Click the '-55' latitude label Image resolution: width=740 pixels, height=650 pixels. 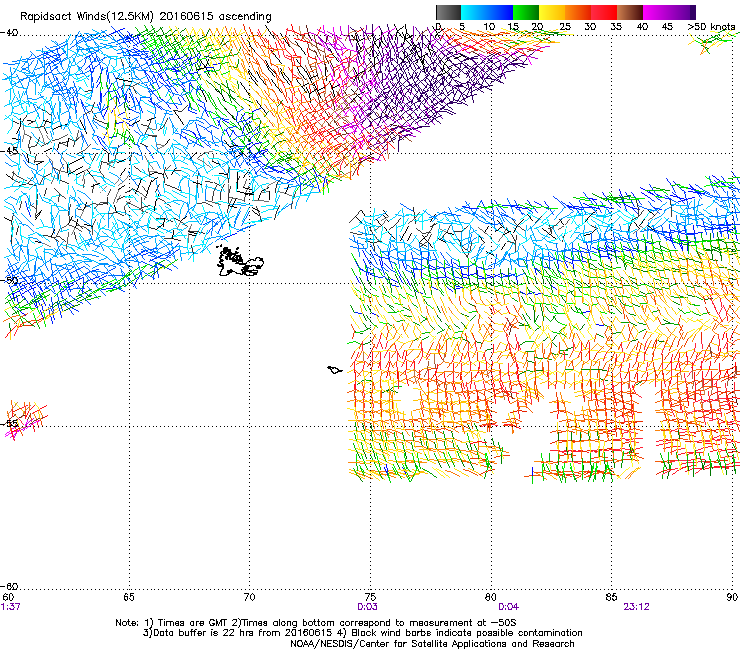coord(9,423)
